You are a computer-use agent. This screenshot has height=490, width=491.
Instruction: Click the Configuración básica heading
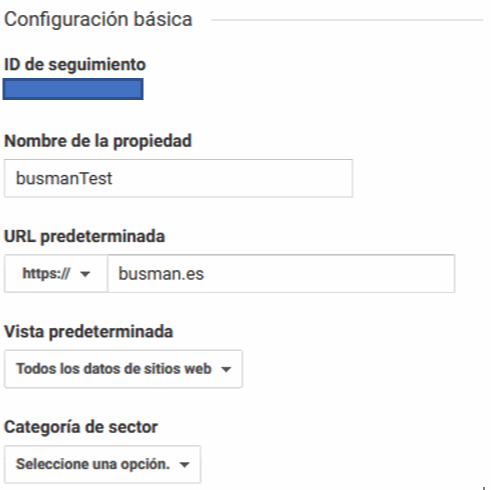(x=98, y=19)
